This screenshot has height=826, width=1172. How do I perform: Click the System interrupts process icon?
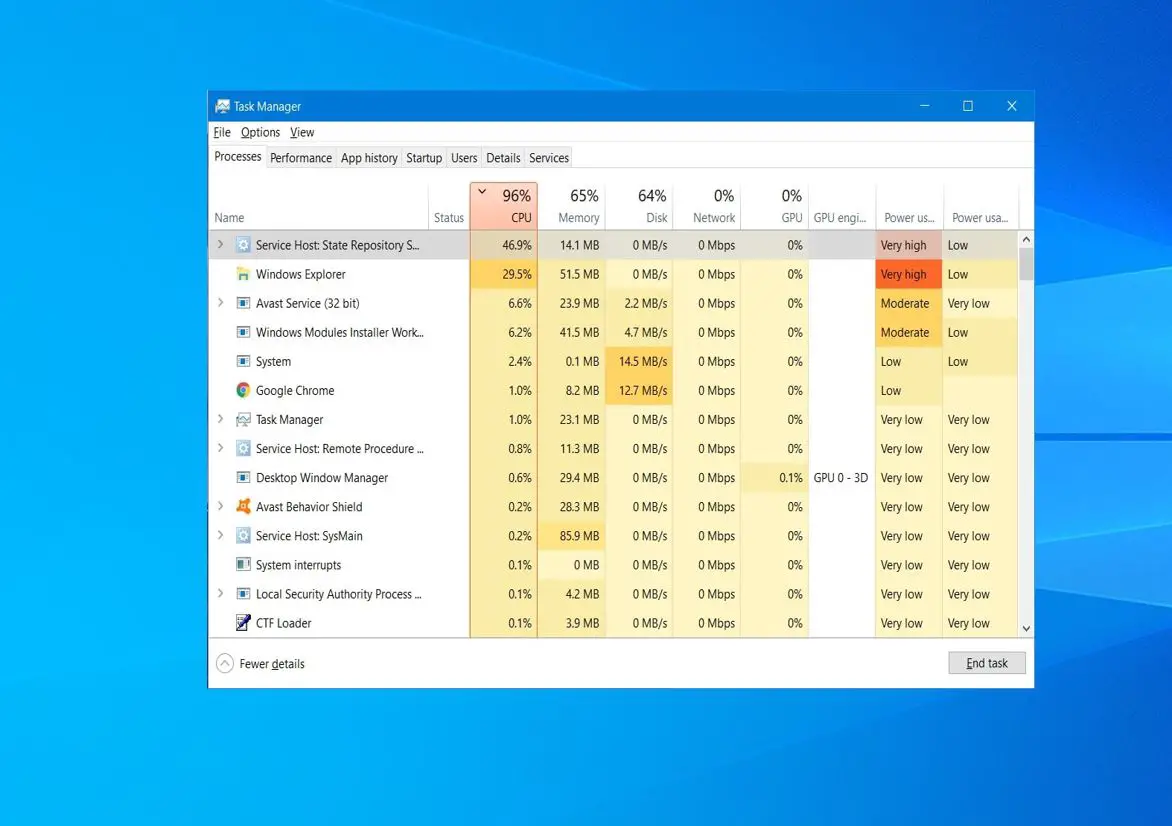coord(243,565)
